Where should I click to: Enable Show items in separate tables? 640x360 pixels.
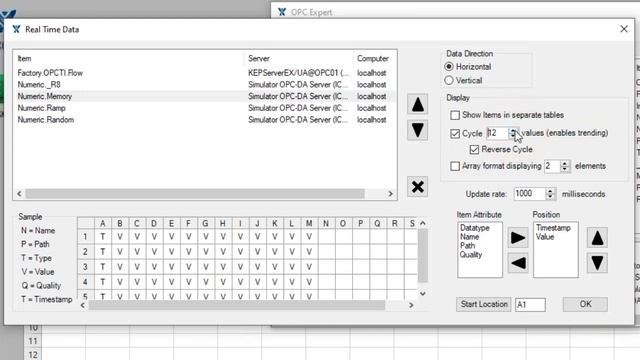pos(455,115)
